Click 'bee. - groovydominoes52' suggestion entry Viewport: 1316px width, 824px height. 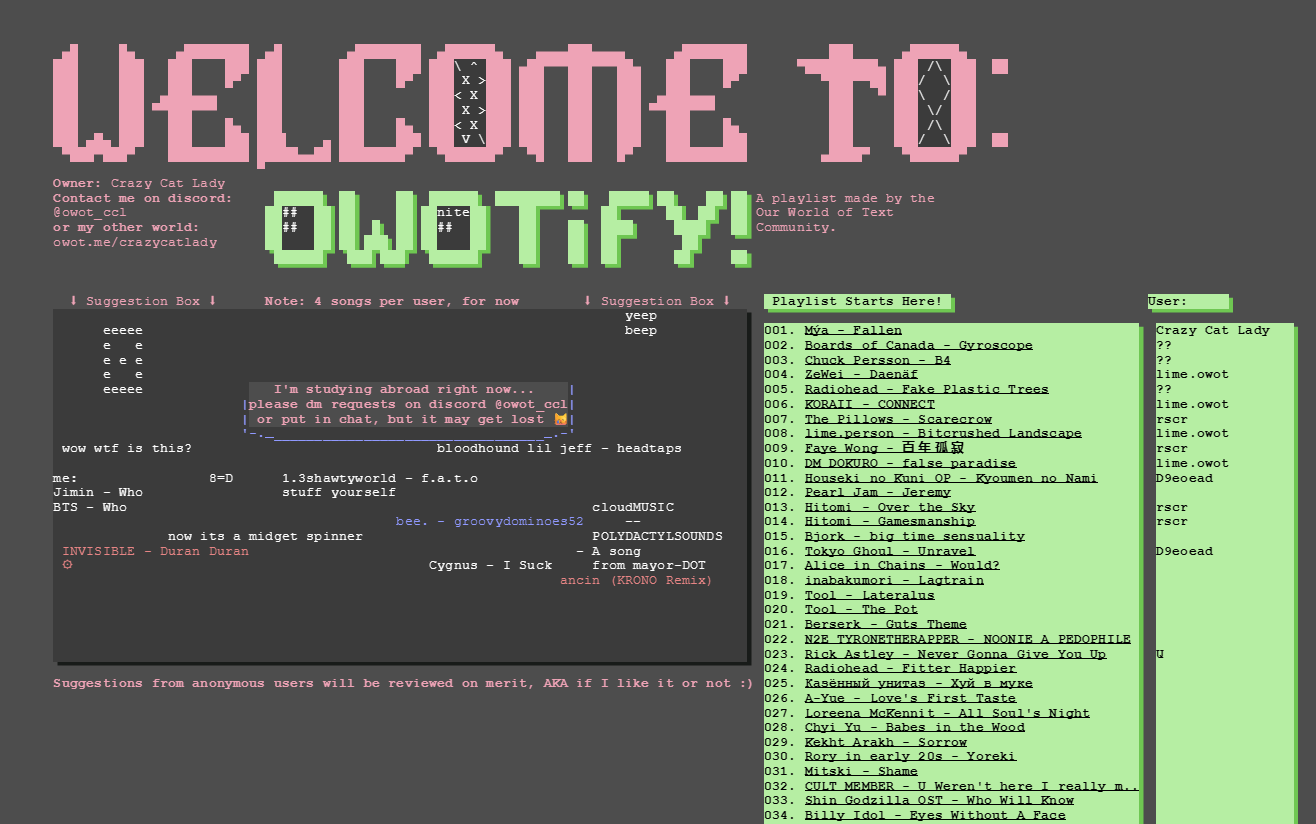click(489, 521)
